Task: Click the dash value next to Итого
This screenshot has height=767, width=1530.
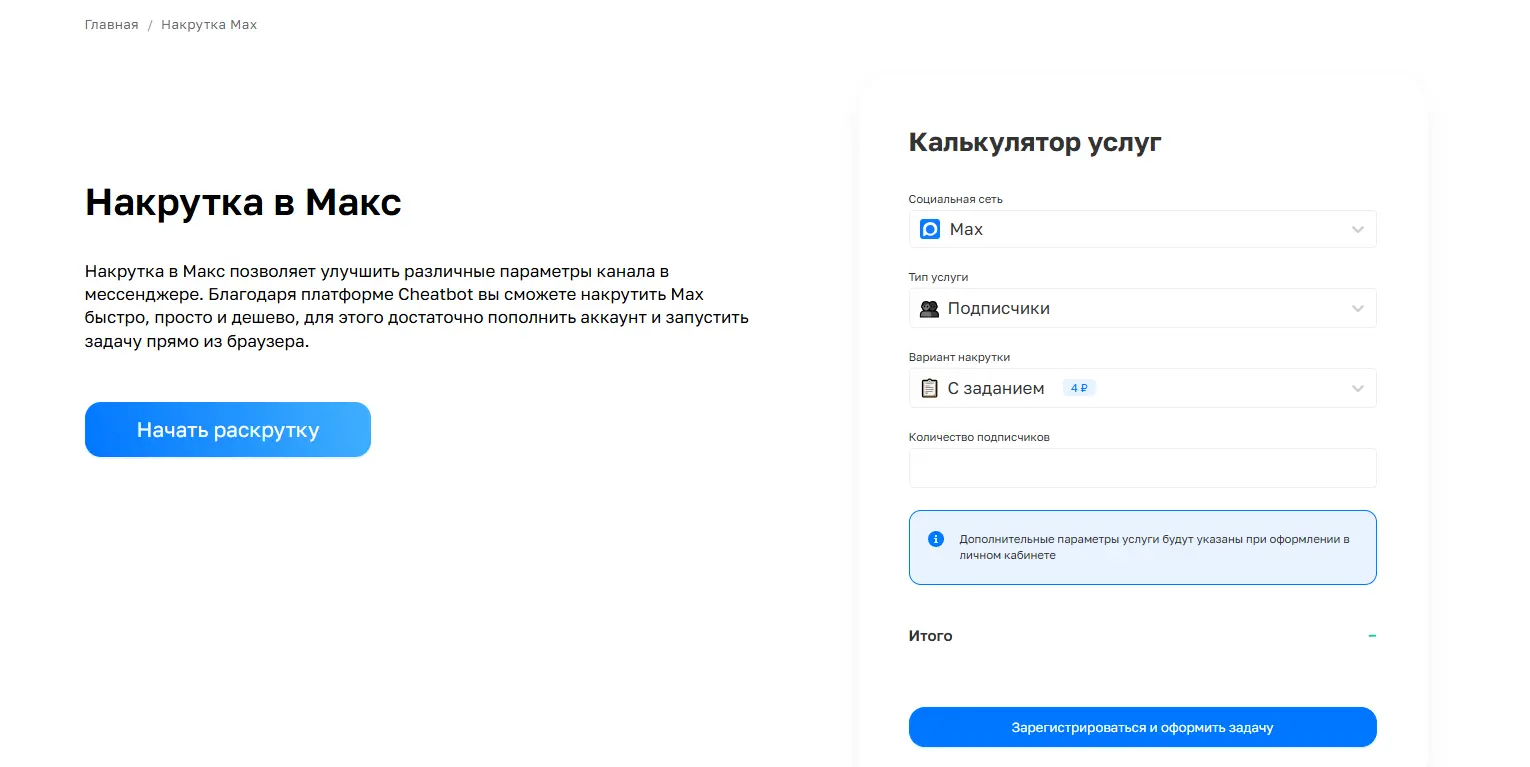Action: (x=1371, y=636)
